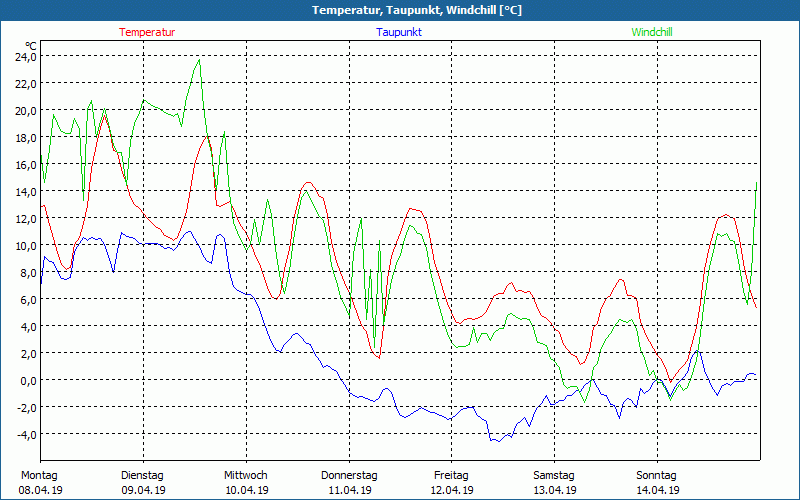Click the 'Sonntag' day label
The image size is (800, 500).
657,476
